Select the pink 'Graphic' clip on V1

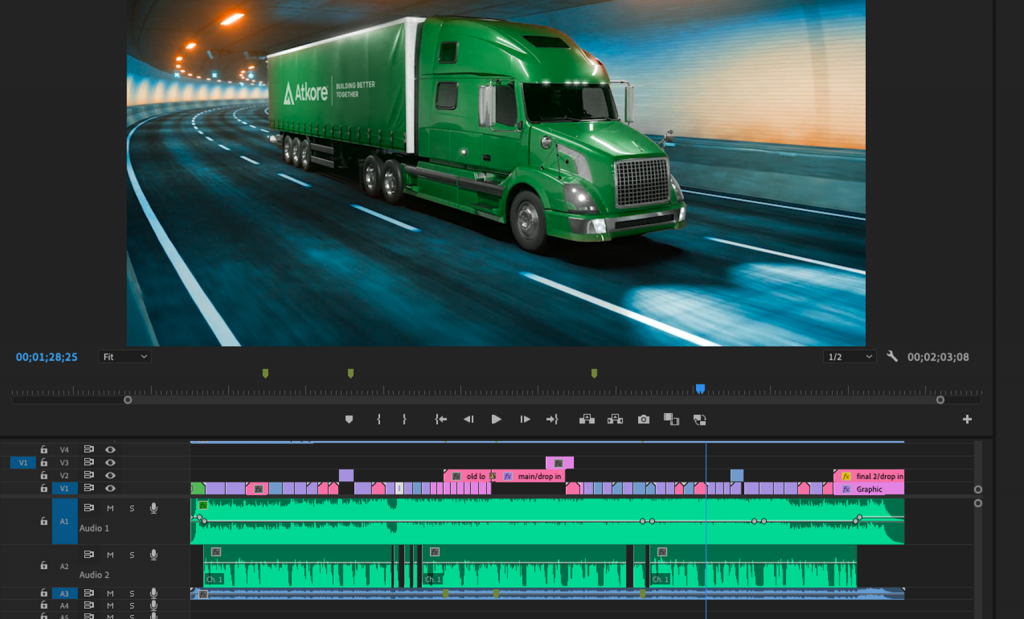[870, 489]
